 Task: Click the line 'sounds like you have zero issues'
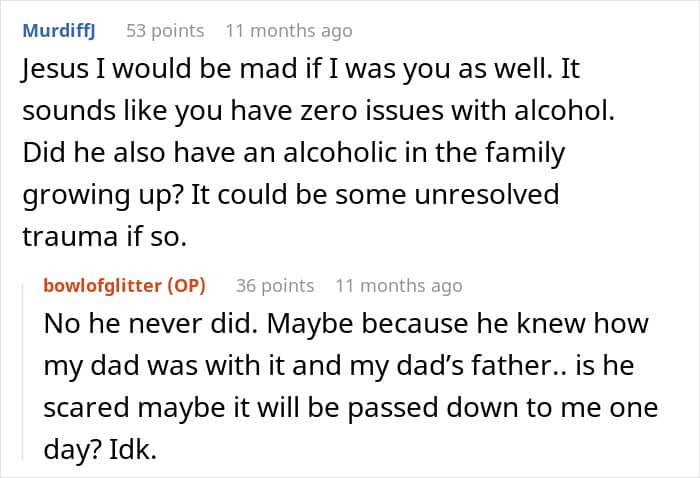(x=319, y=111)
